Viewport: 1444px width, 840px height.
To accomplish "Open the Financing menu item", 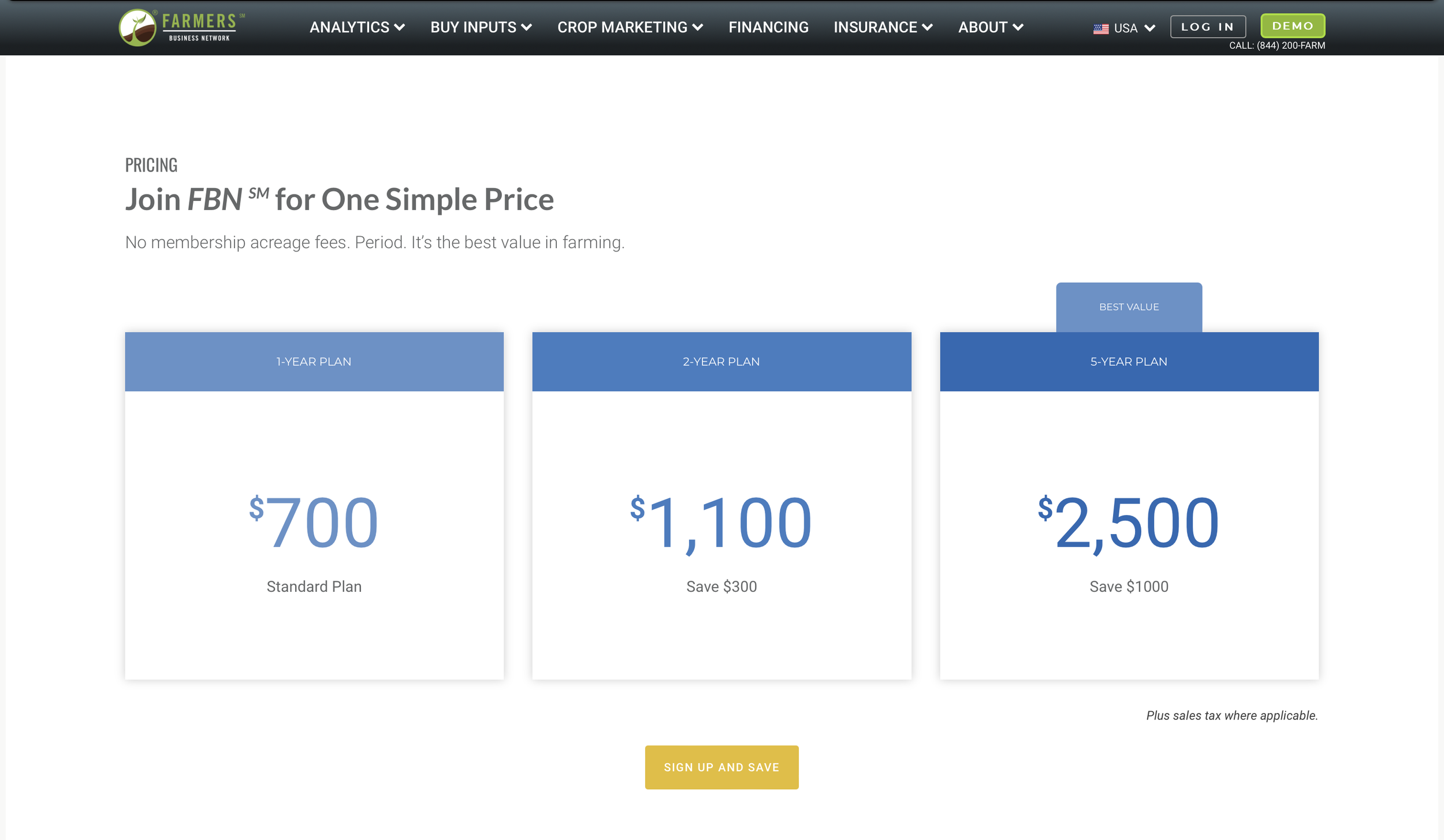I will pyautogui.click(x=768, y=27).
